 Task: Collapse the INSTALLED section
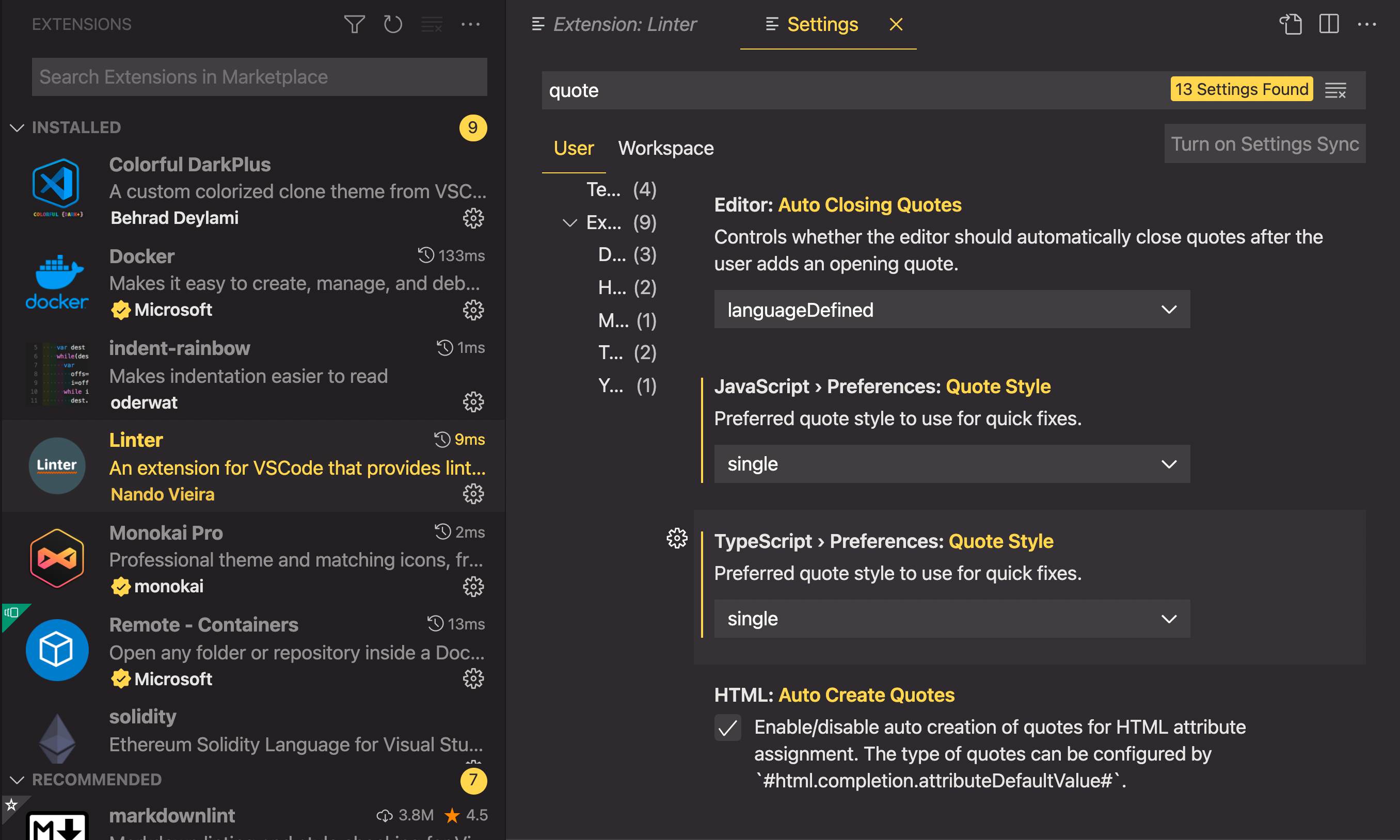click(x=17, y=127)
